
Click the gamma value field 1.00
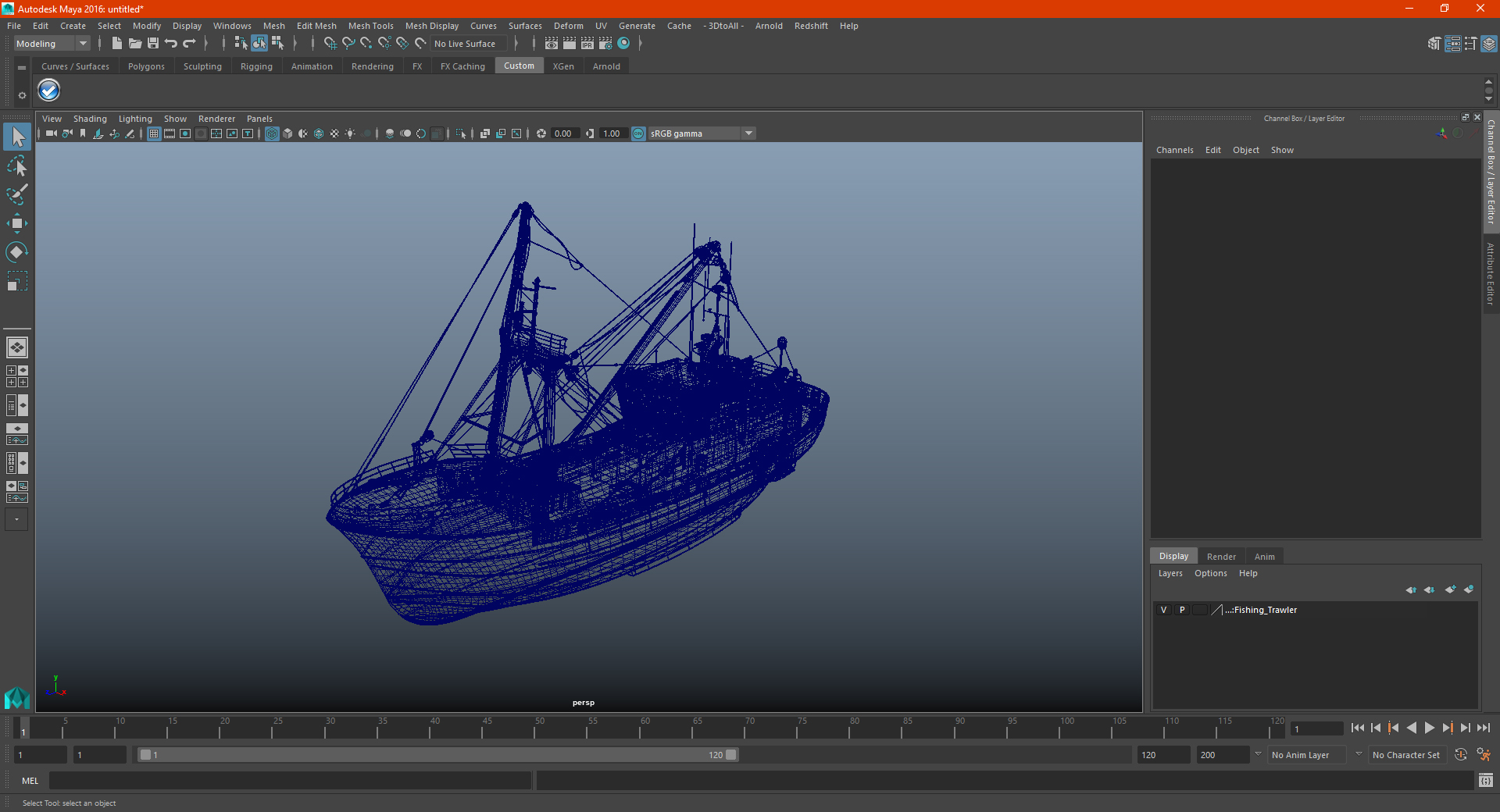612,134
